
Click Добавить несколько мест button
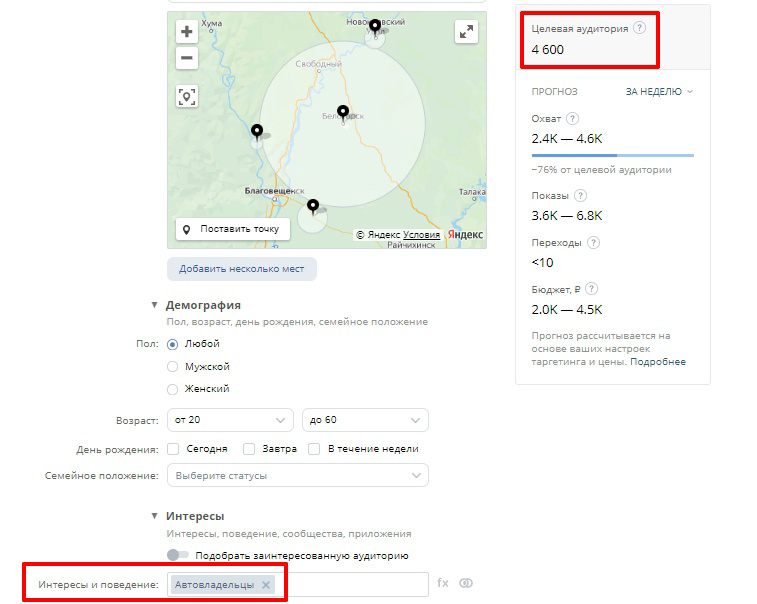point(242,269)
